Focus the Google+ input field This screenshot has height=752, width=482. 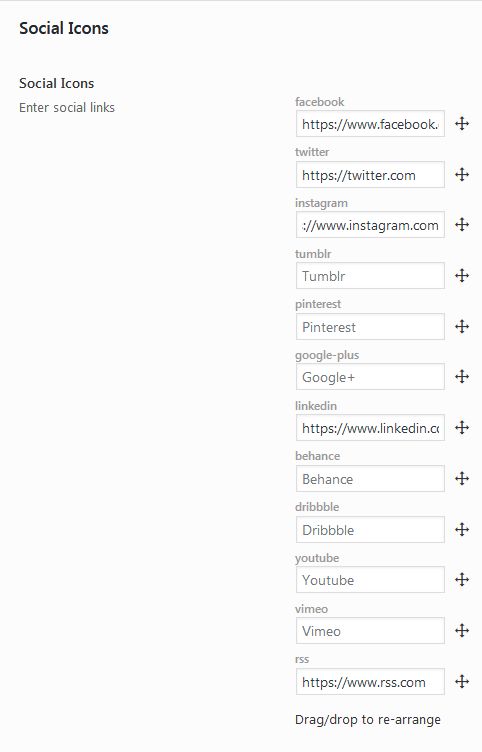pyautogui.click(x=370, y=377)
